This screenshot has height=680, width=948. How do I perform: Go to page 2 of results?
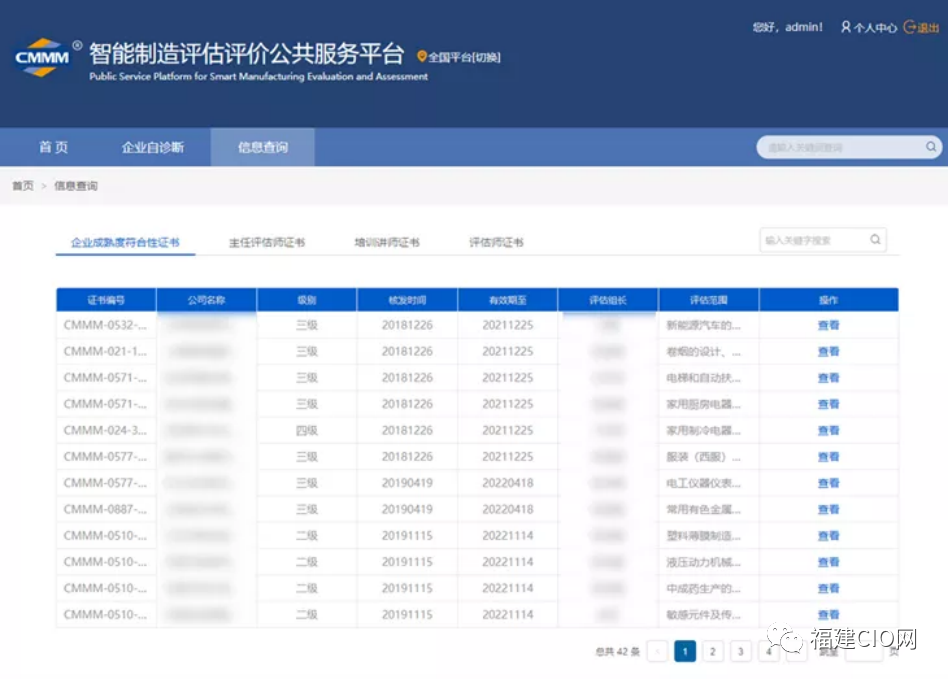pos(712,652)
